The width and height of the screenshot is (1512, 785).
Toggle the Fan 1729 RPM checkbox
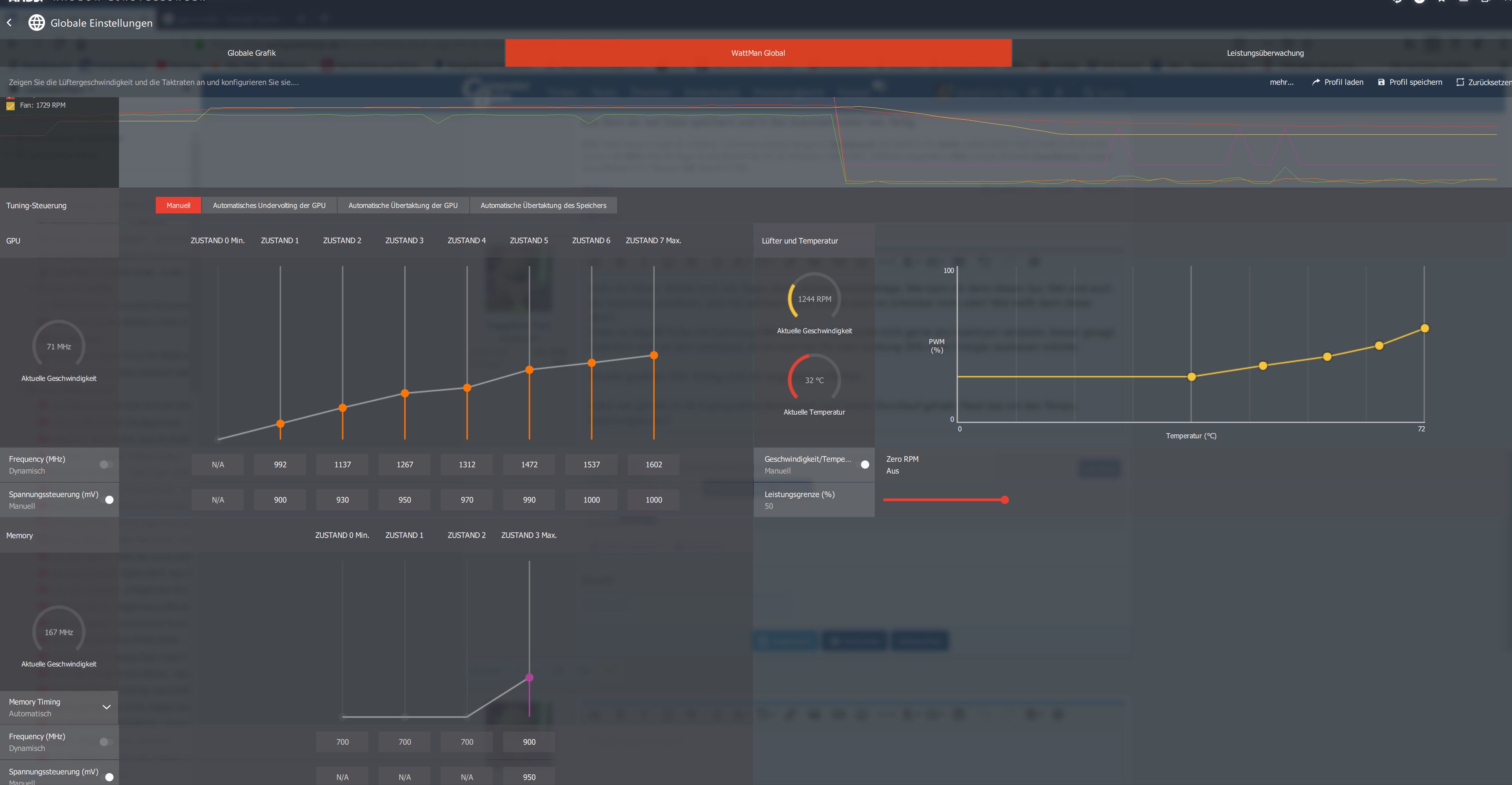tap(11, 106)
